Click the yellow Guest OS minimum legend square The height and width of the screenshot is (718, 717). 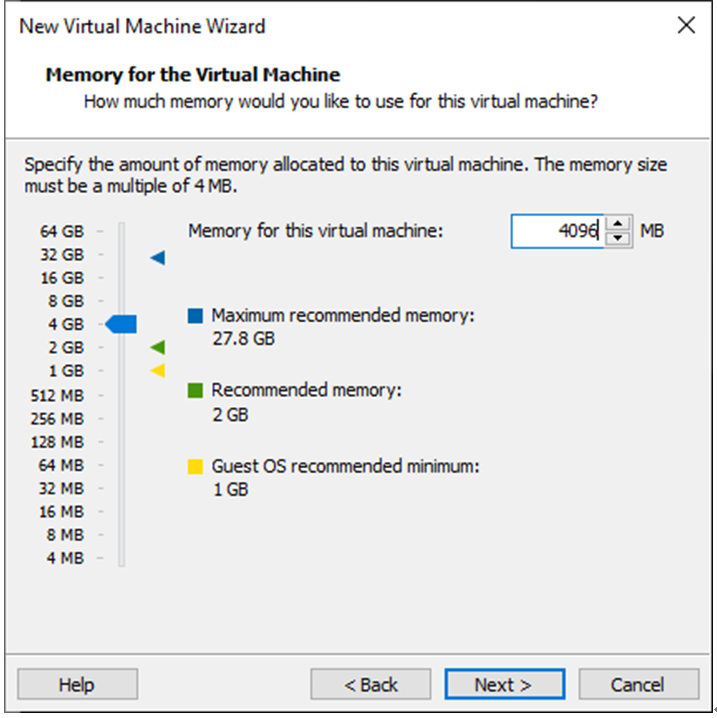click(195, 466)
